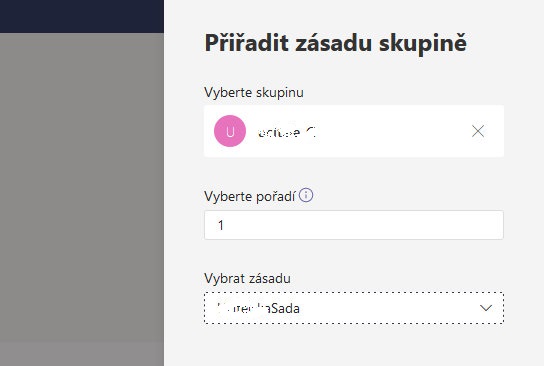Viewport: 544px width, 366px height.
Task: Click the digit 1 in order field
Action: pos(221,225)
